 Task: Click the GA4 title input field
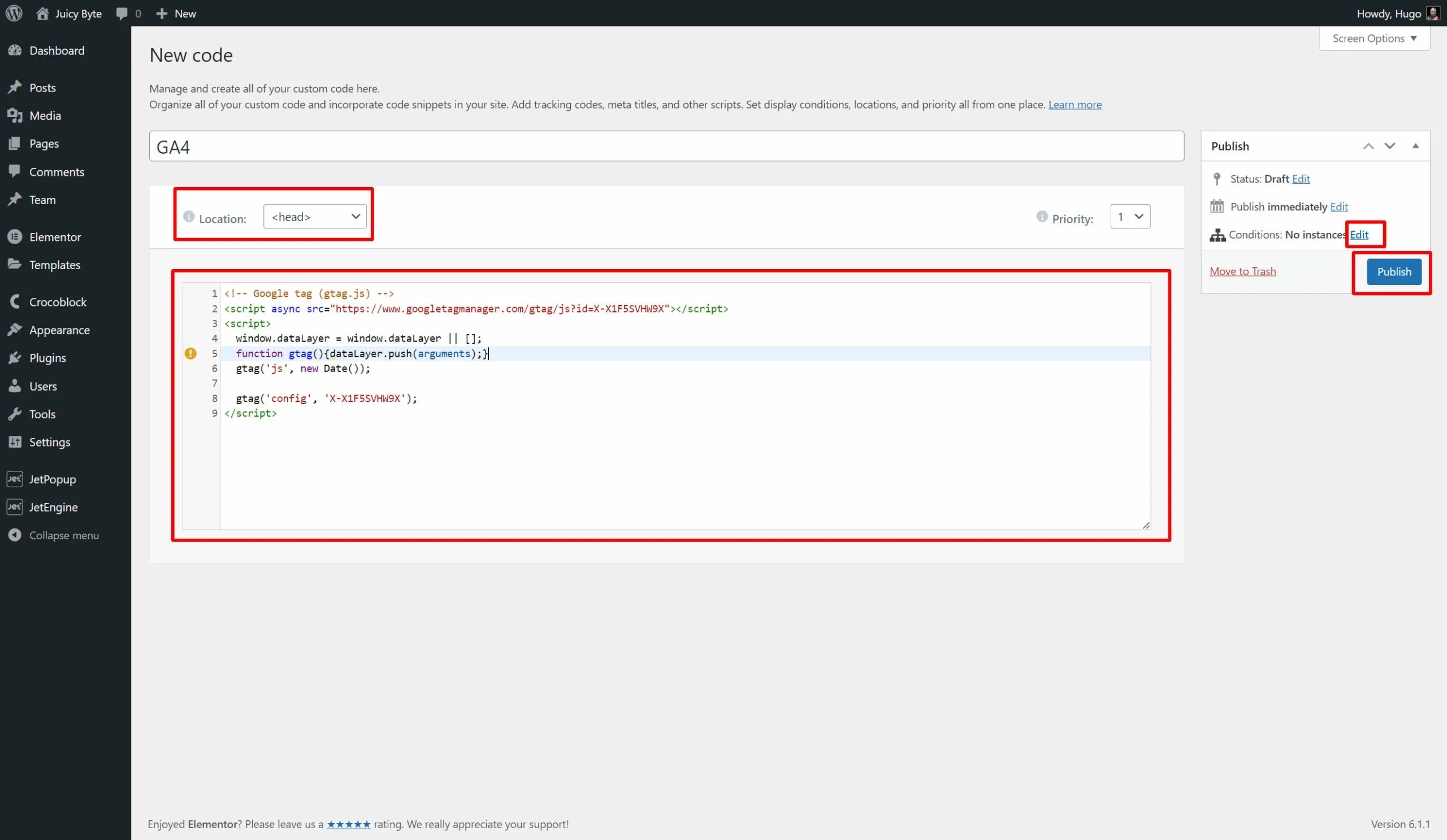(665, 146)
